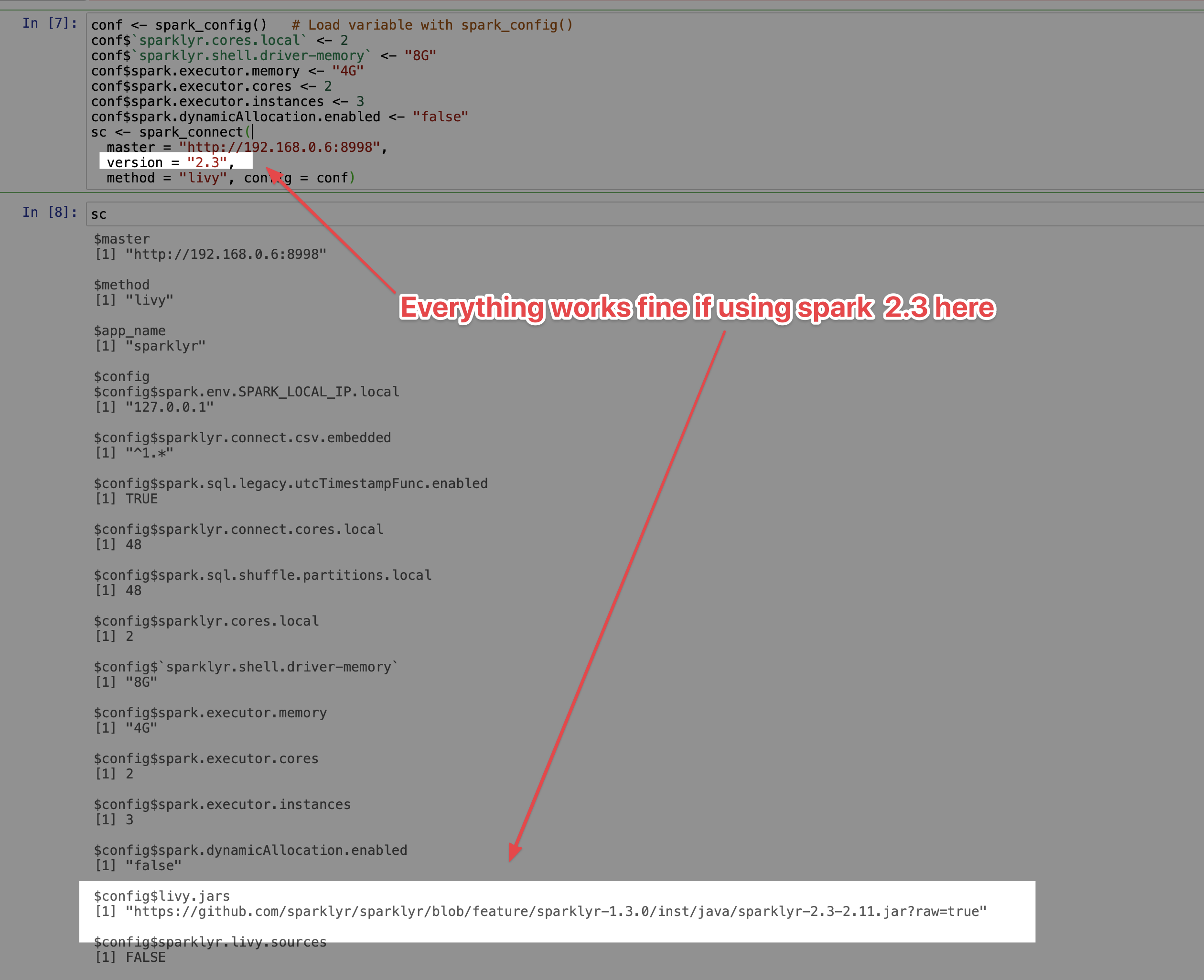
Task: Click the SPARK_LOCAL_IP.local "127.0.0.1" output value
Action: coord(170,407)
